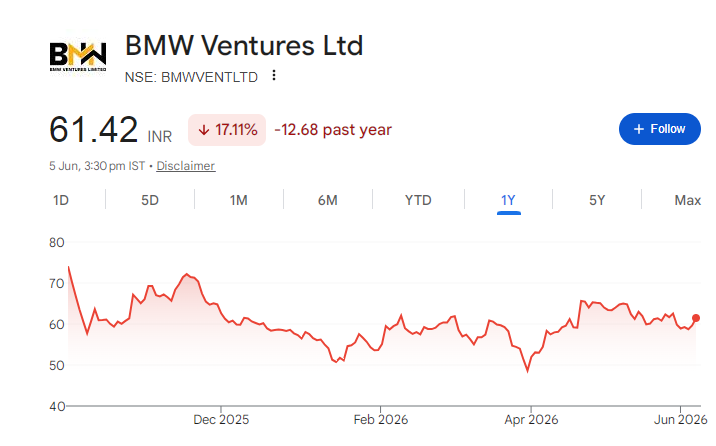Switch chart to 5D range
This screenshot has height=446, width=716.
click(150, 200)
